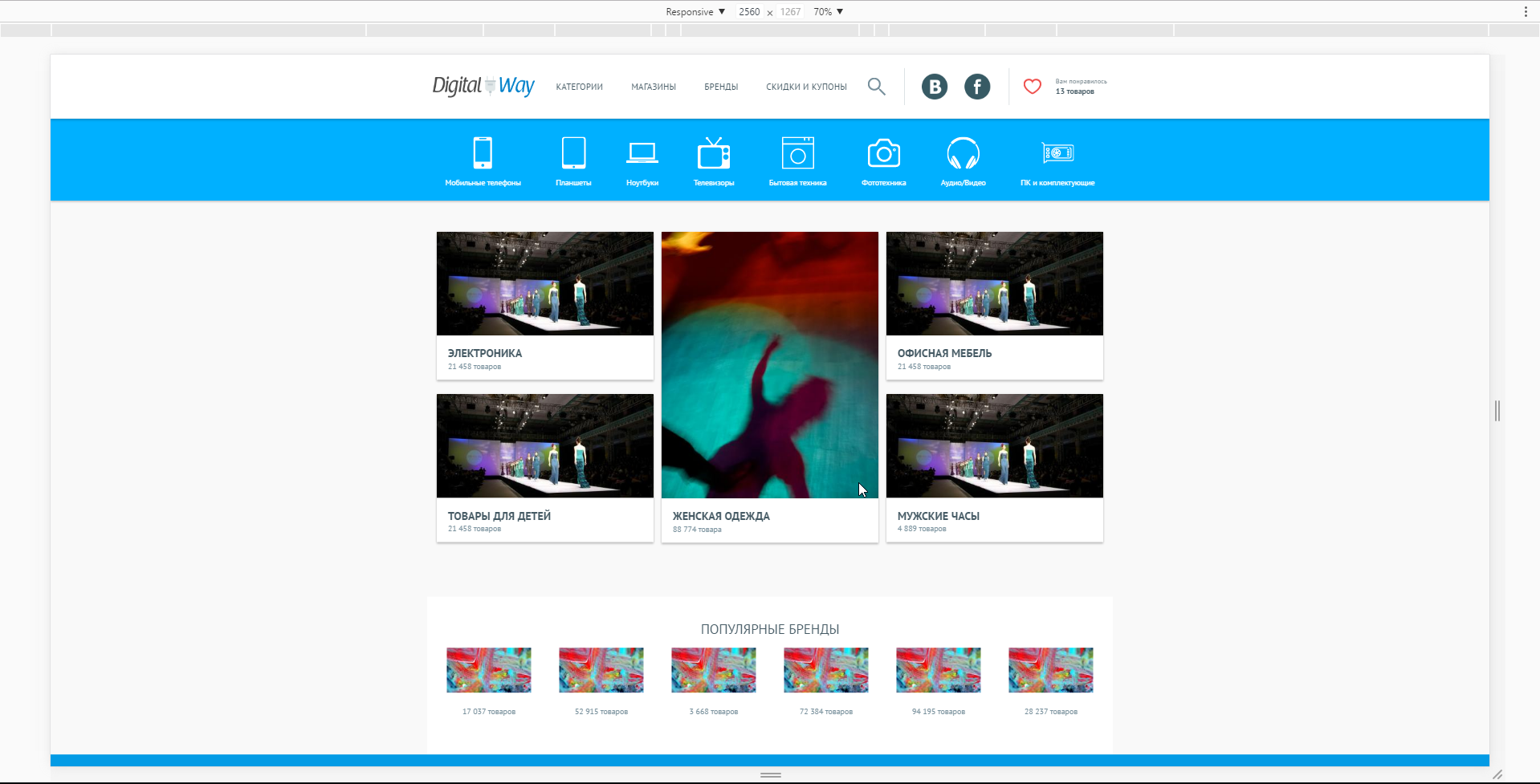
Task: Click the СКИДКИ И КУПОНЫ link
Action: point(806,87)
